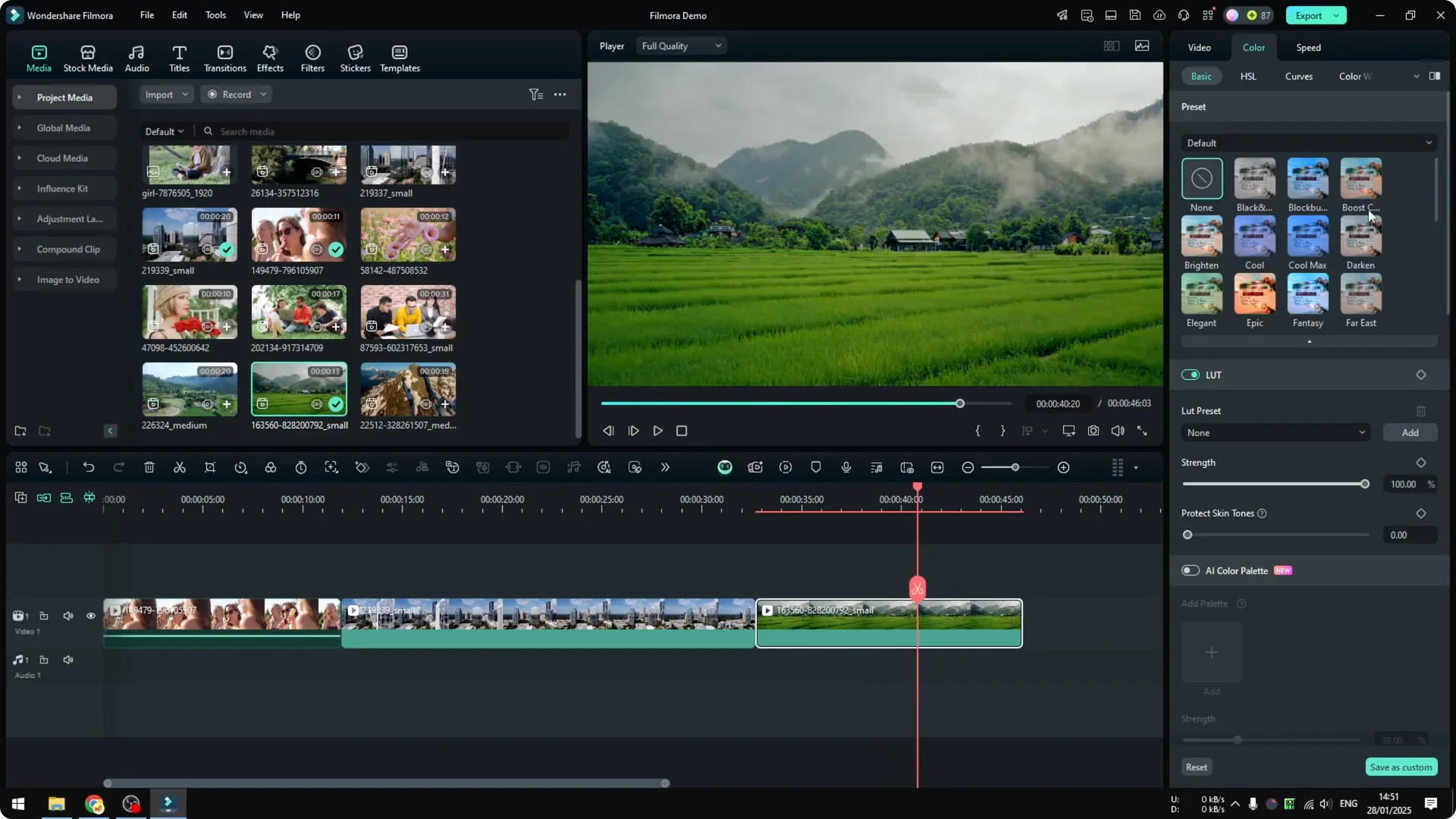Image resolution: width=1456 pixels, height=819 pixels.
Task: Switch to the Speed tab
Action: 1308,47
